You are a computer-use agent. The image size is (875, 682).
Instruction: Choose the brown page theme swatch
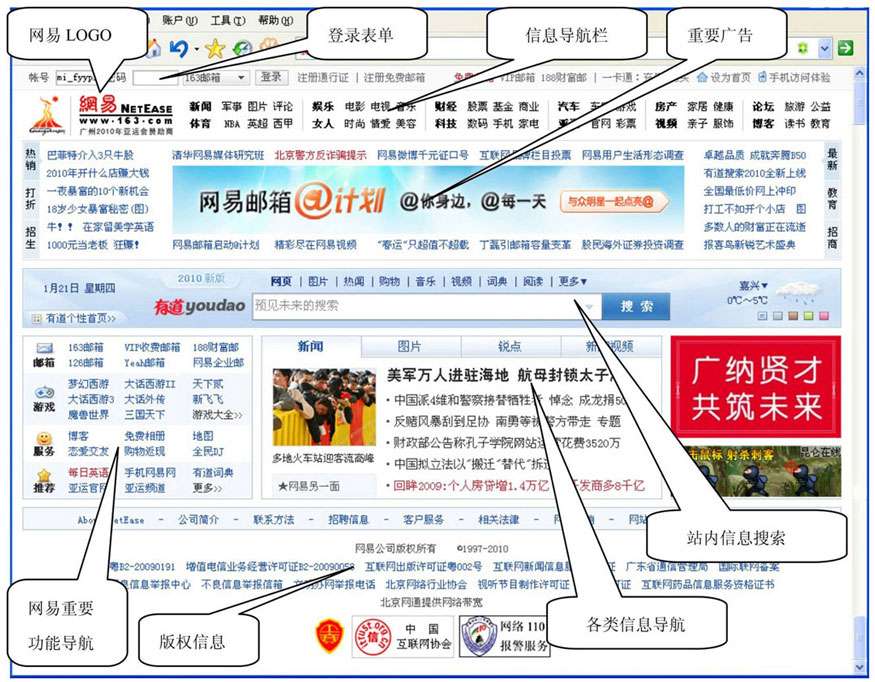tap(793, 316)
